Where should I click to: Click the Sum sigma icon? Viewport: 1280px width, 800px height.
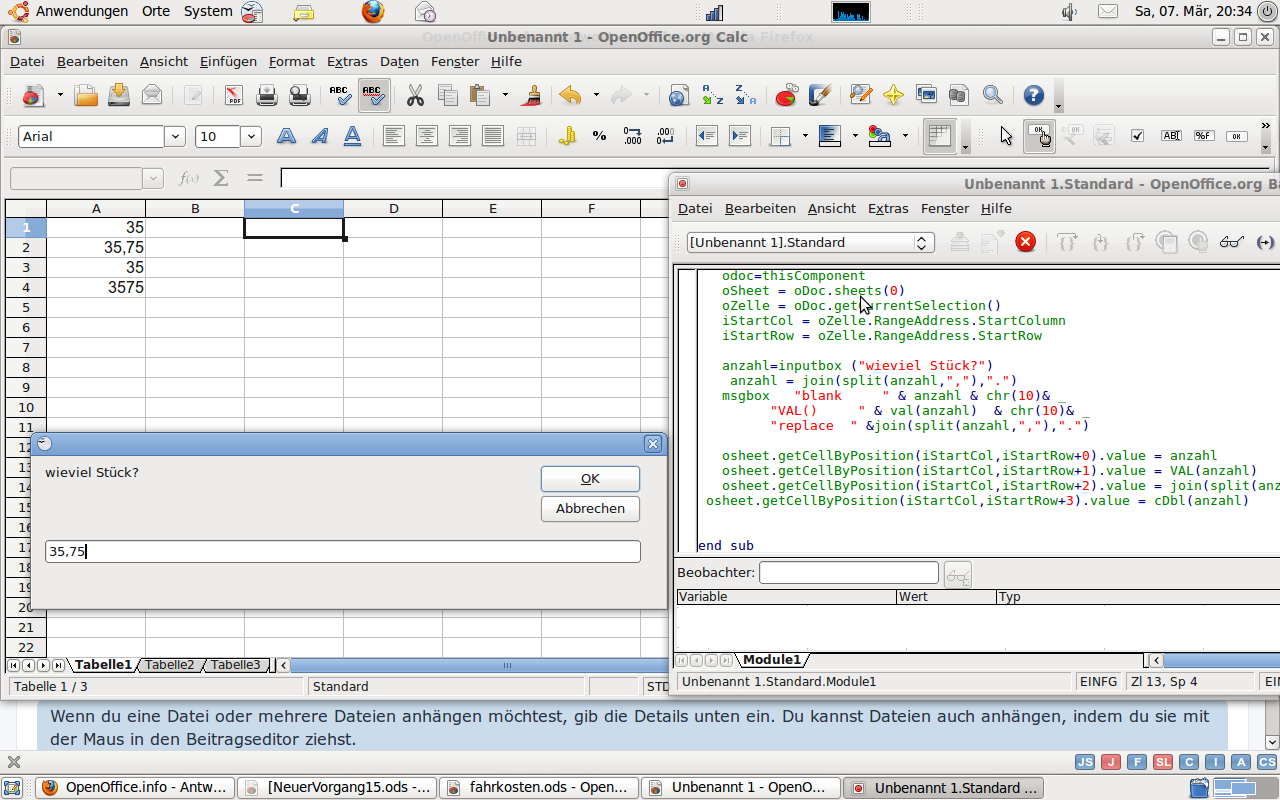coord(221,178)
